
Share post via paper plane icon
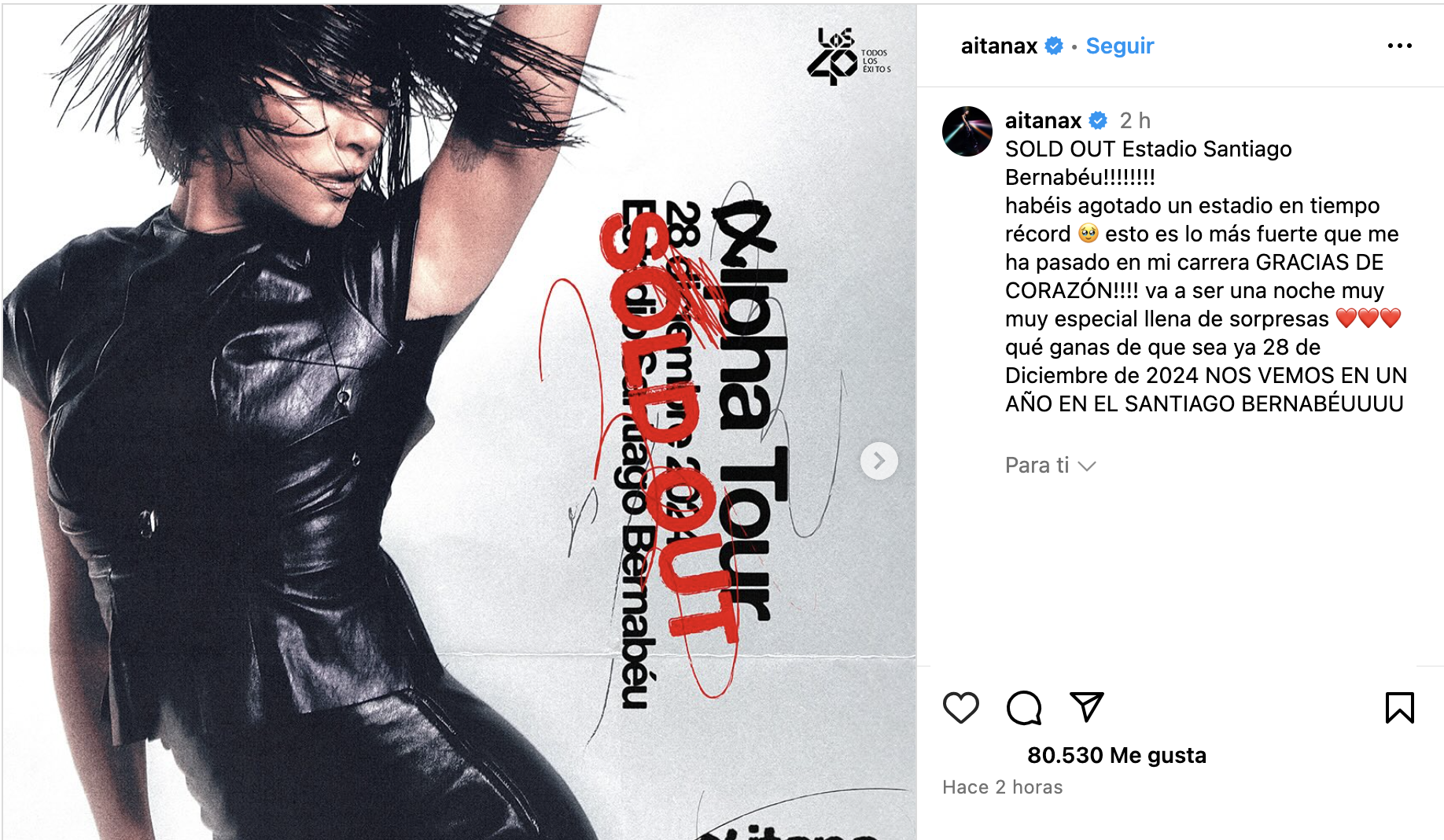1087,707
